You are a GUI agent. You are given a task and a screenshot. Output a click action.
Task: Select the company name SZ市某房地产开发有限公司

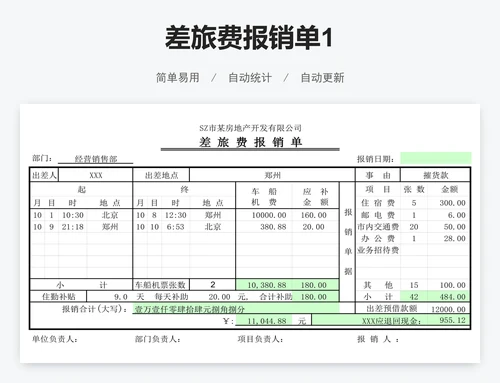click(250, 128)
